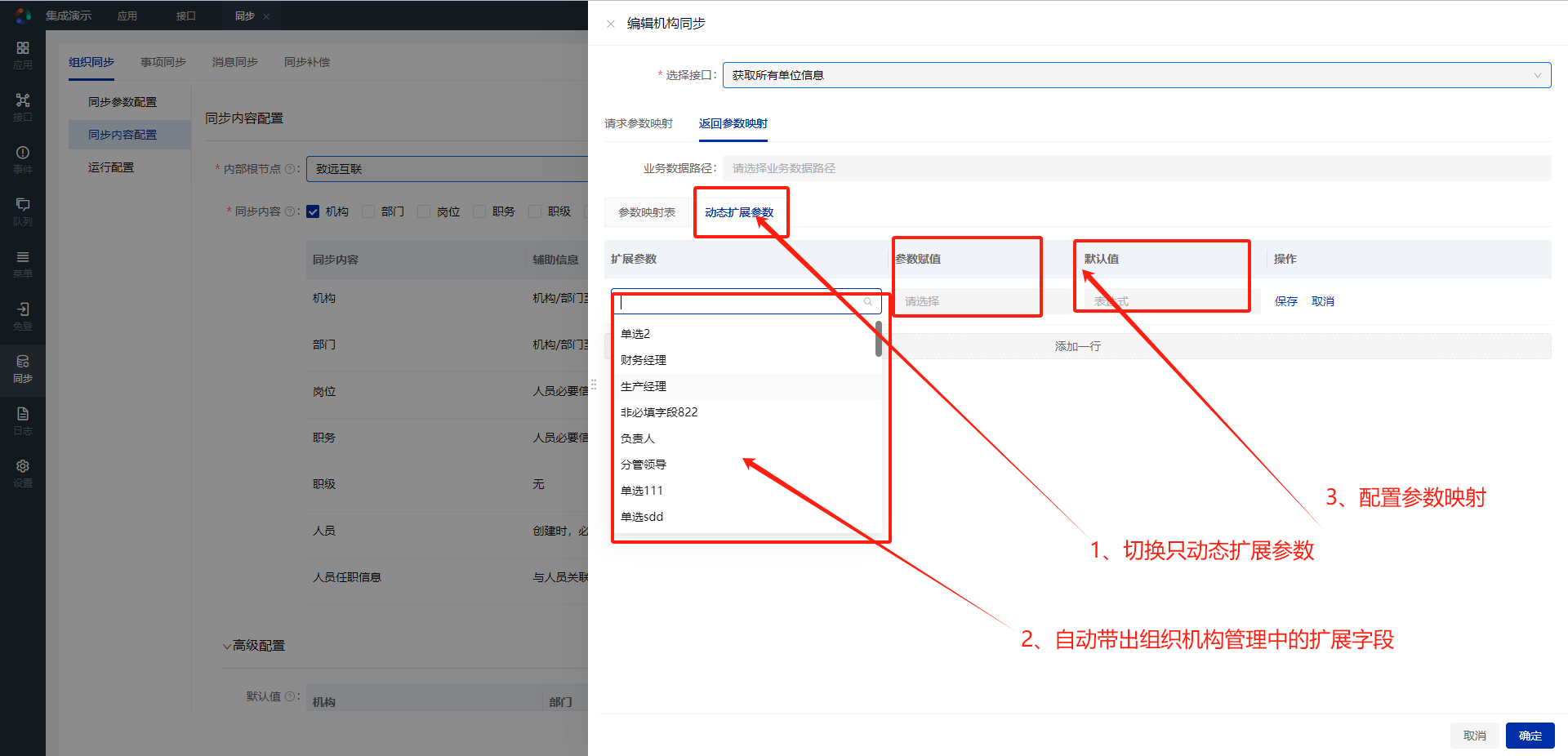Click the 确定 button

point(1530,736)
